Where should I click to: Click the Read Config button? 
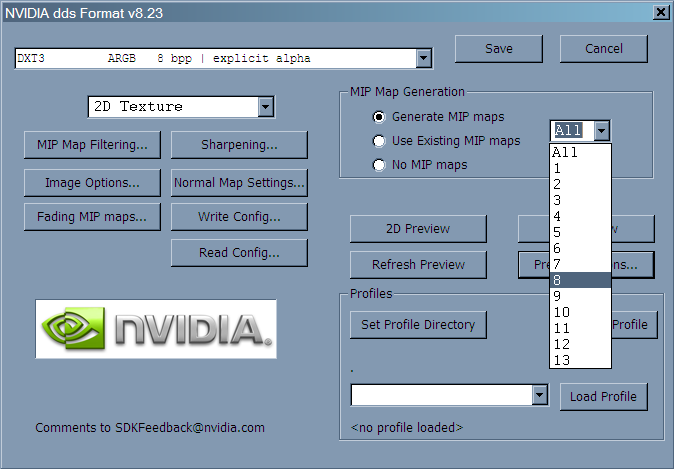[x=239, y=253]
